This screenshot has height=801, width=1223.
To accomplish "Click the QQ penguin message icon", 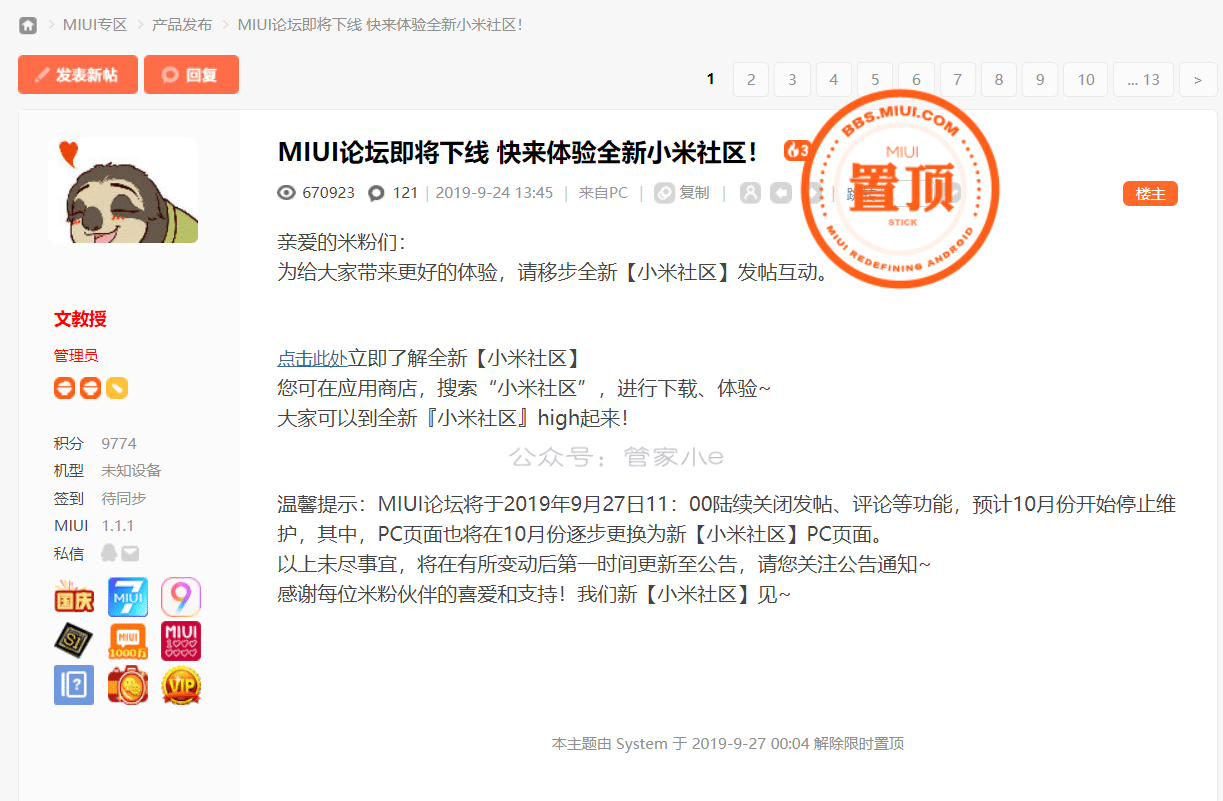I will click(x=109, y=553).
